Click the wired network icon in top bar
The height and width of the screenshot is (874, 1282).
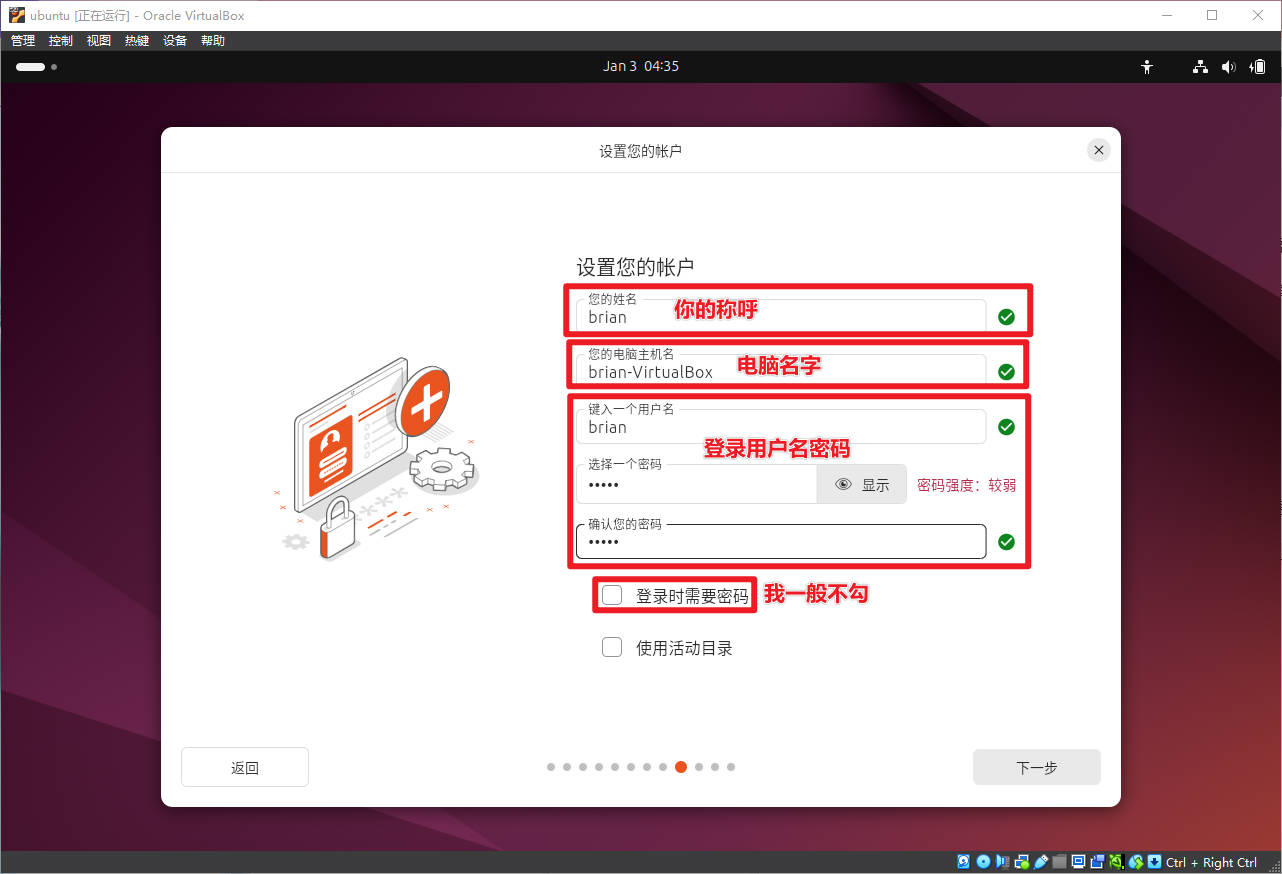point(1200,67)
